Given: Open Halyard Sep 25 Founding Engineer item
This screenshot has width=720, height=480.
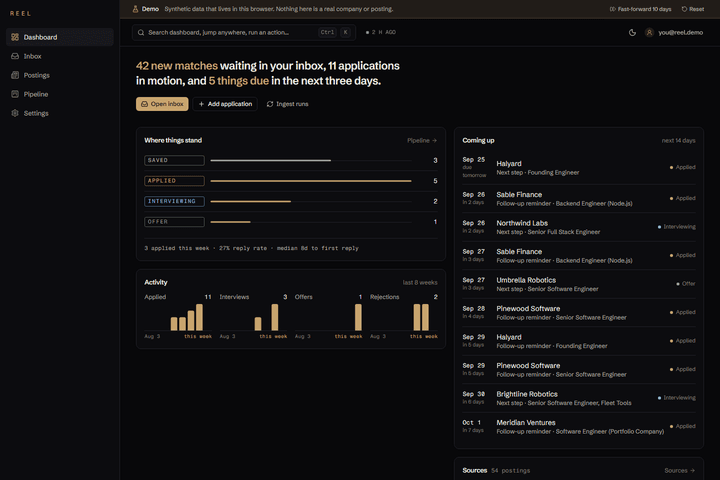Looking at the screenshot, I should click(x=579, y=168).
